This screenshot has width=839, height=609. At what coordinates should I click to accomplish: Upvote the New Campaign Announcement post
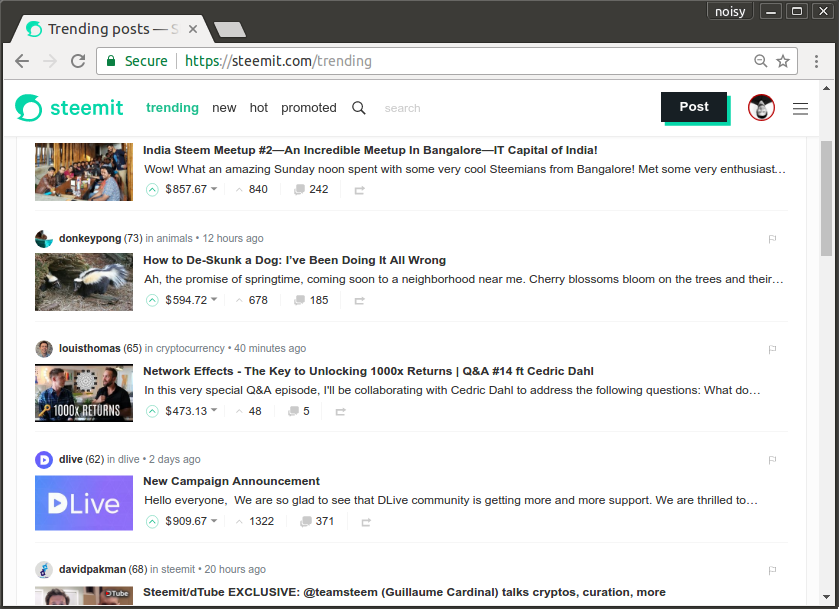152,521
